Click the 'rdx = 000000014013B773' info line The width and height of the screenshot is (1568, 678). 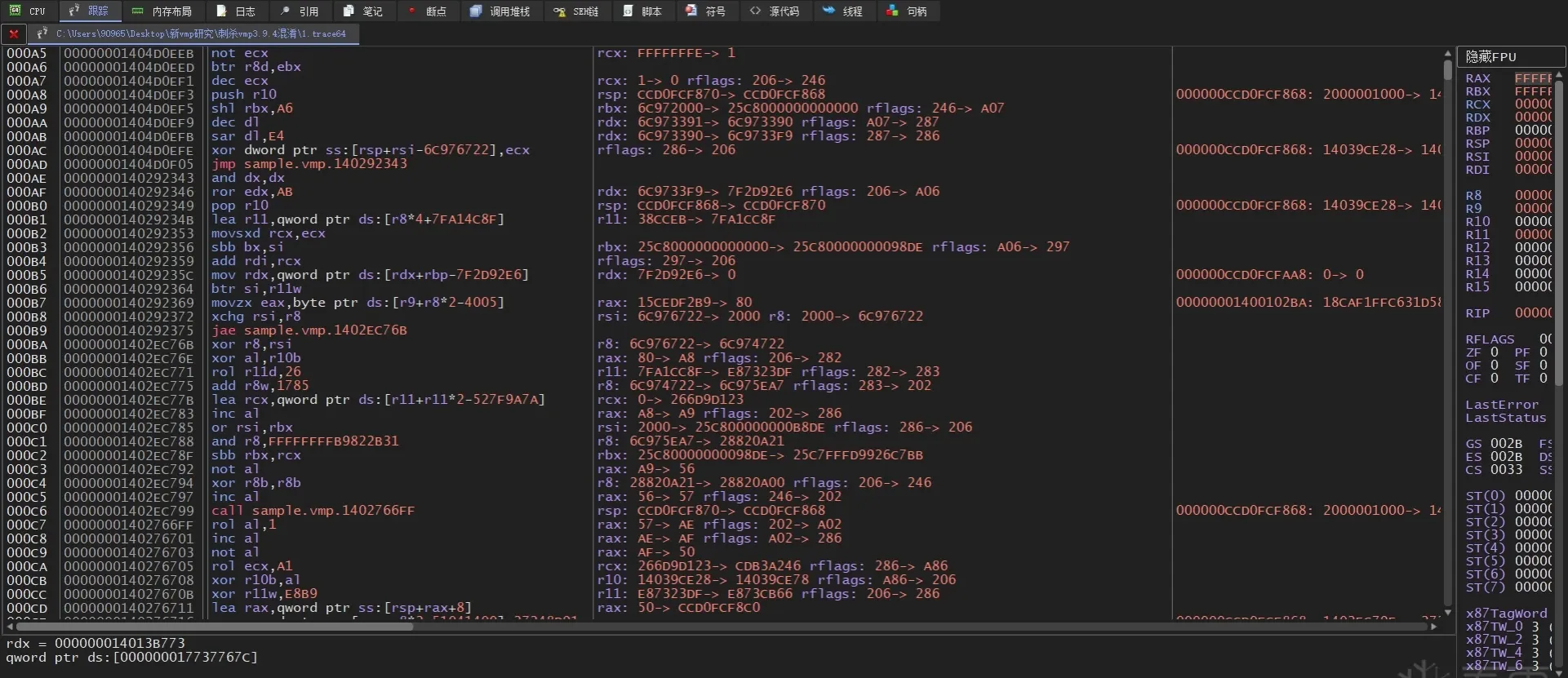(x=96, y=643)
